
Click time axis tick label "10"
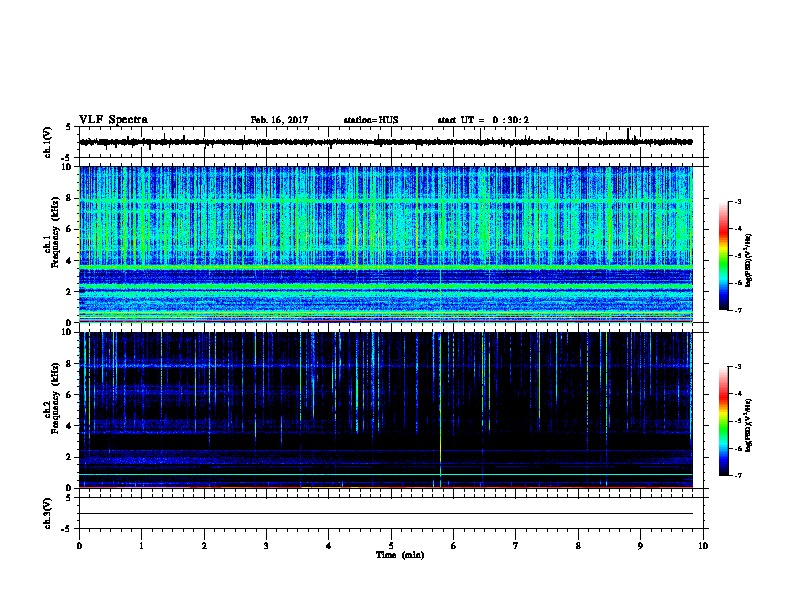click(703, 545)
